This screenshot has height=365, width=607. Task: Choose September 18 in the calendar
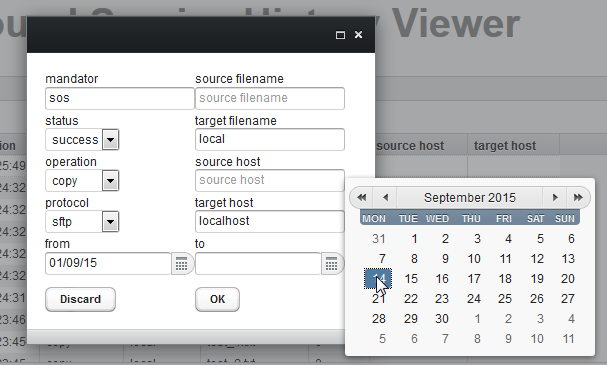click(x=505, y=279)
